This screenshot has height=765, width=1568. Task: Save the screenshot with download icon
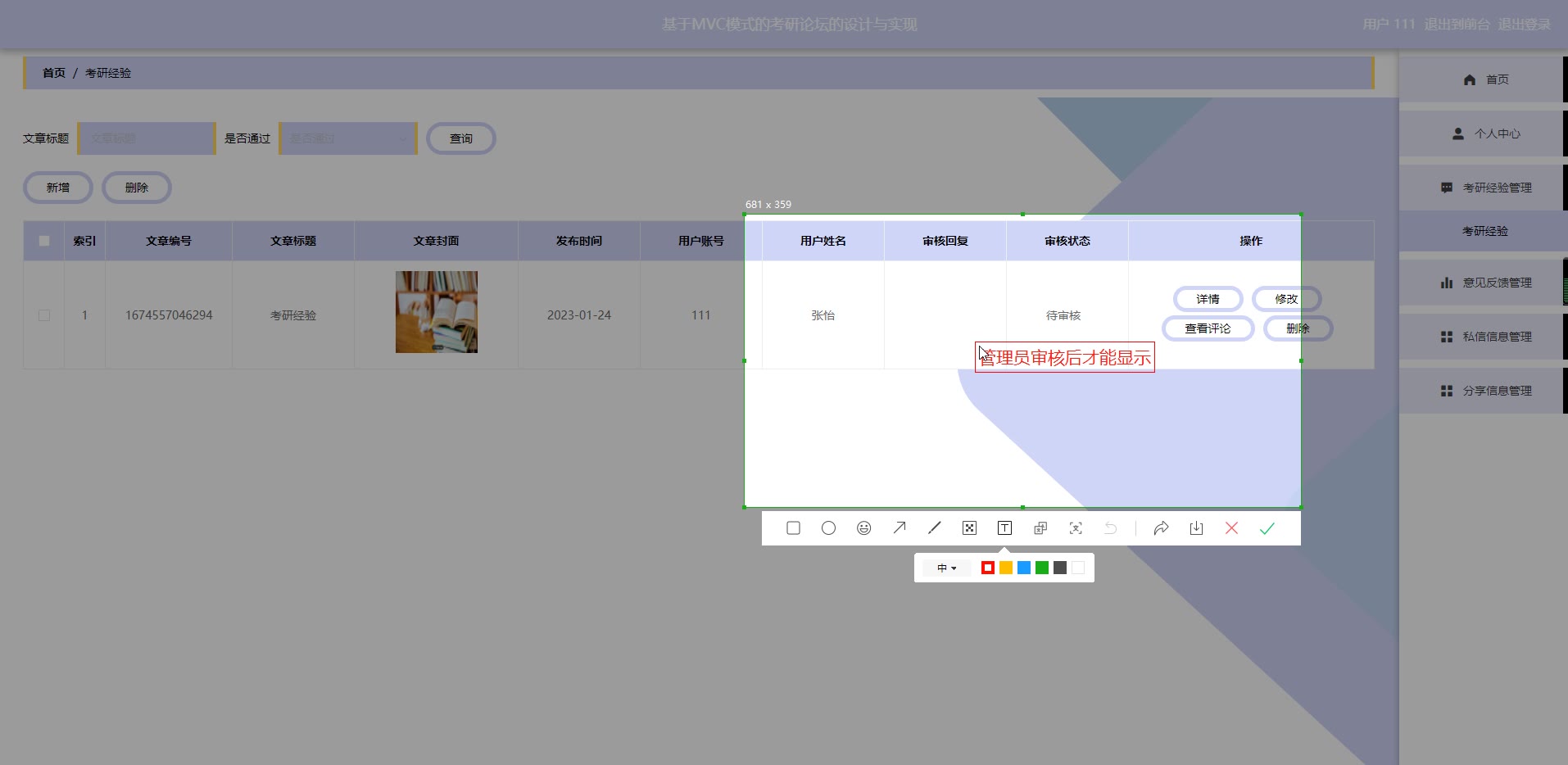pyautogui.click(x=1196, y=528)
